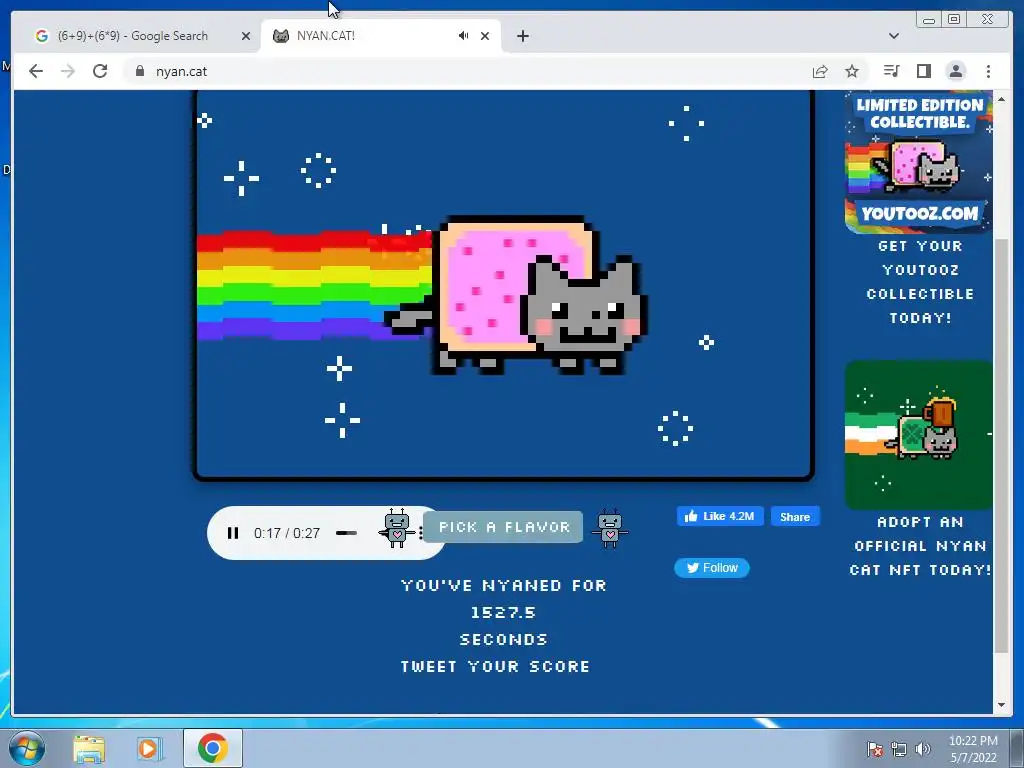Click TWEET YOUR SCORE link

(x=496, y=667)
